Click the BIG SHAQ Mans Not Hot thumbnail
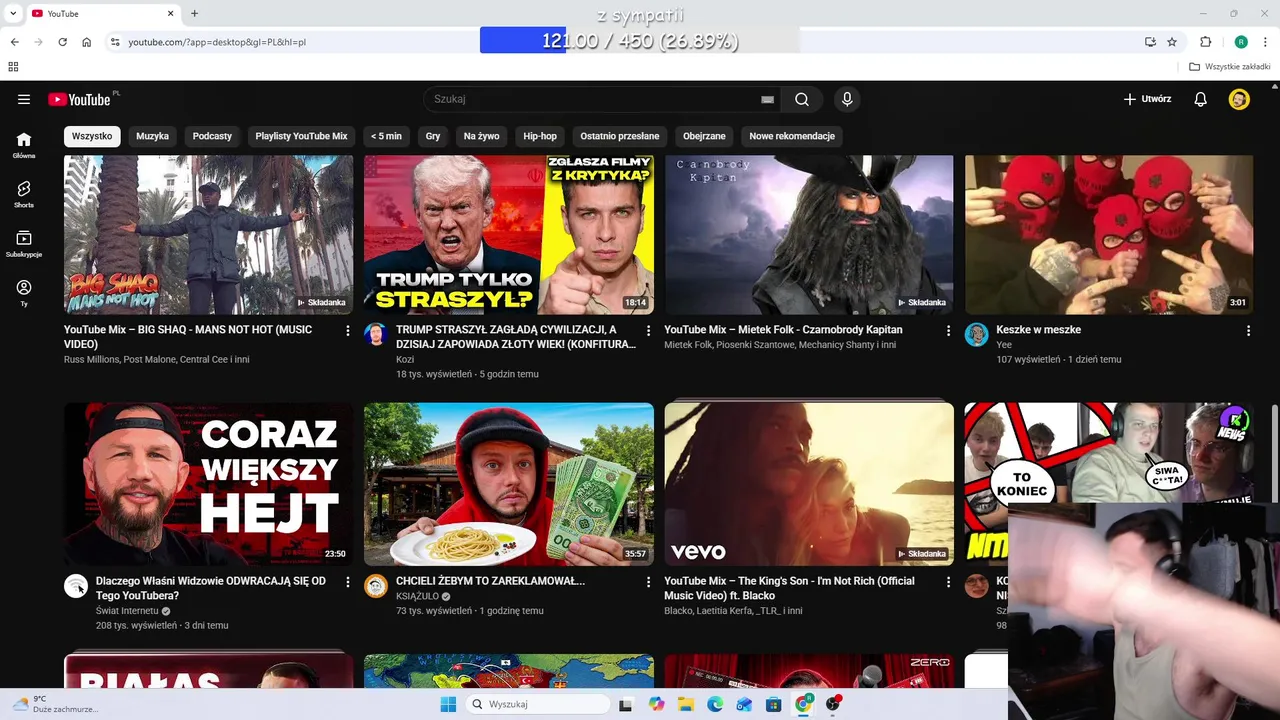The image size is (1280, 720). pos(208,235)
